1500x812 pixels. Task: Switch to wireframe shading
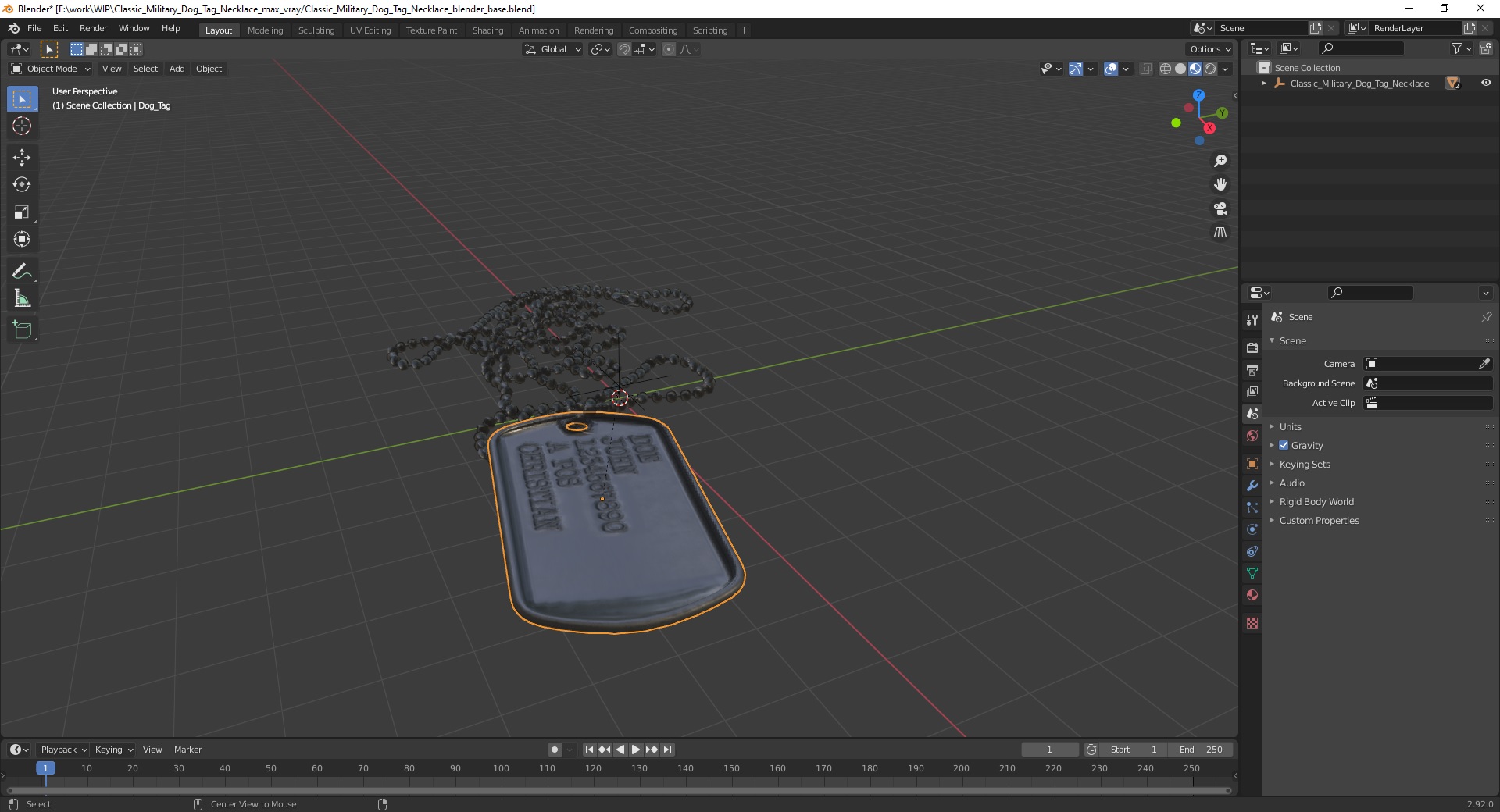point(1166,69)
